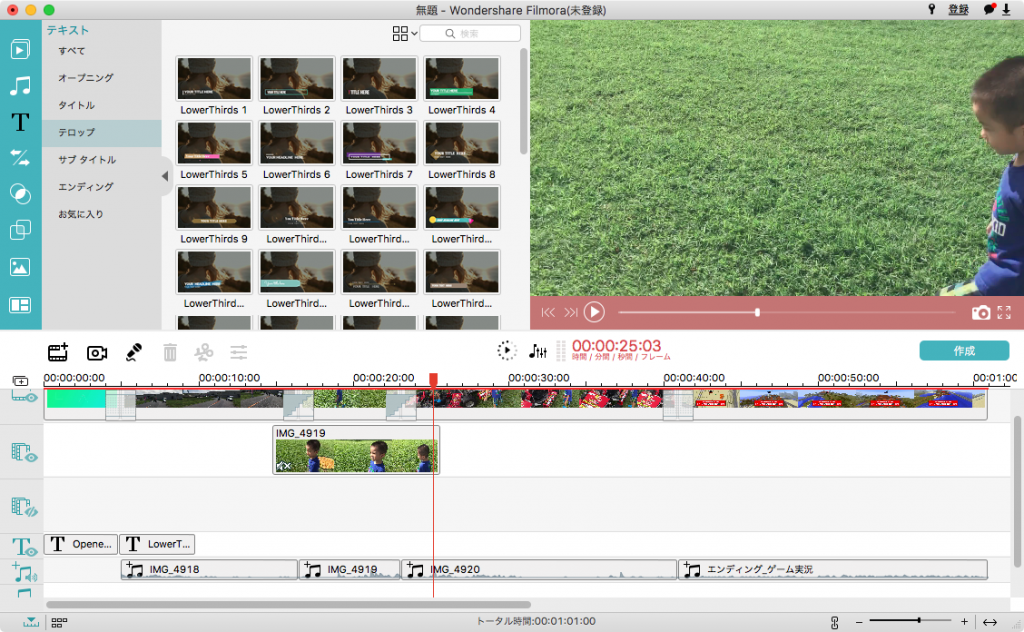Enter fullscreen preview mode
This screenshot has width=1024, height=632.
point(1004,313)
